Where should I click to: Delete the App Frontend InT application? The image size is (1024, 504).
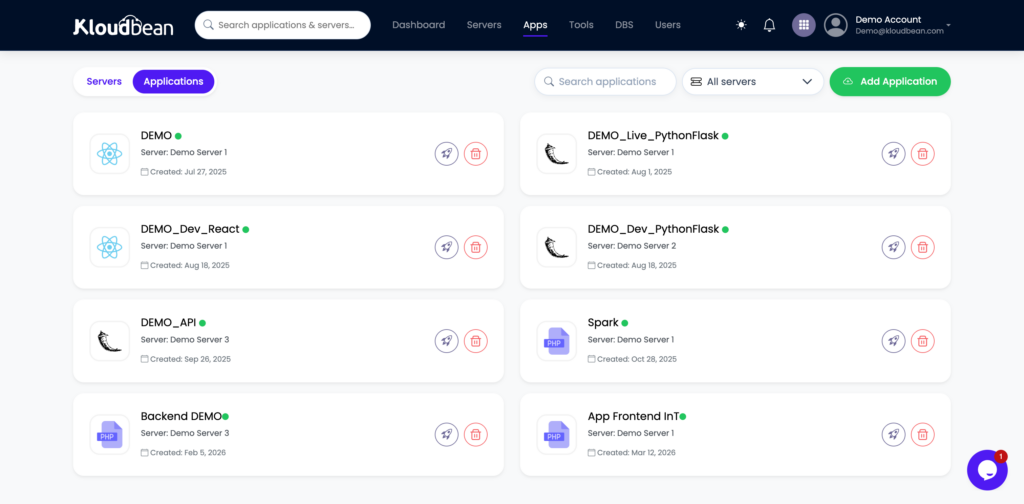(x=923, y=434)
